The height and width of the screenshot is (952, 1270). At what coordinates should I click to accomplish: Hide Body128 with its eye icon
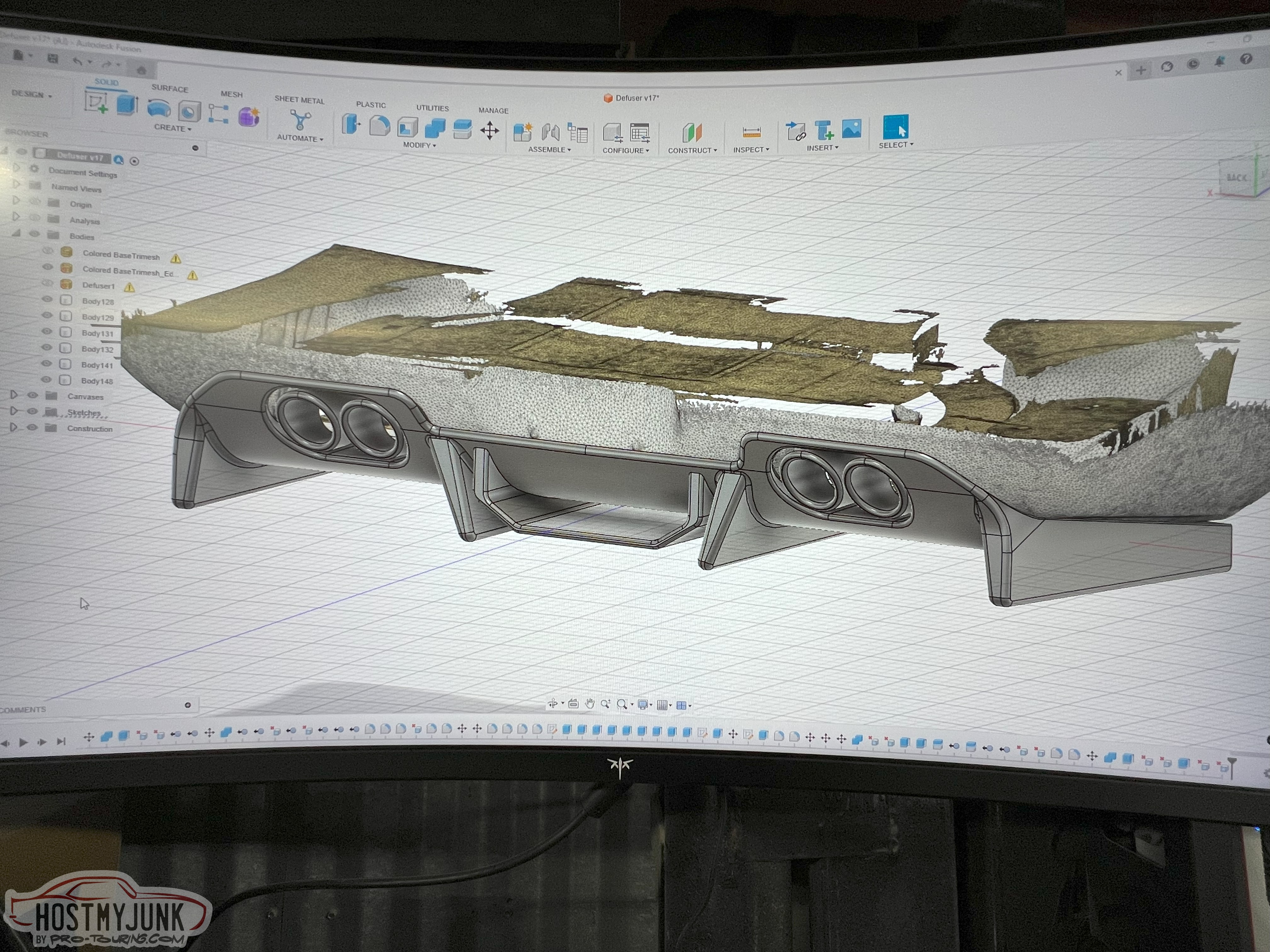[x=47, y=299]
